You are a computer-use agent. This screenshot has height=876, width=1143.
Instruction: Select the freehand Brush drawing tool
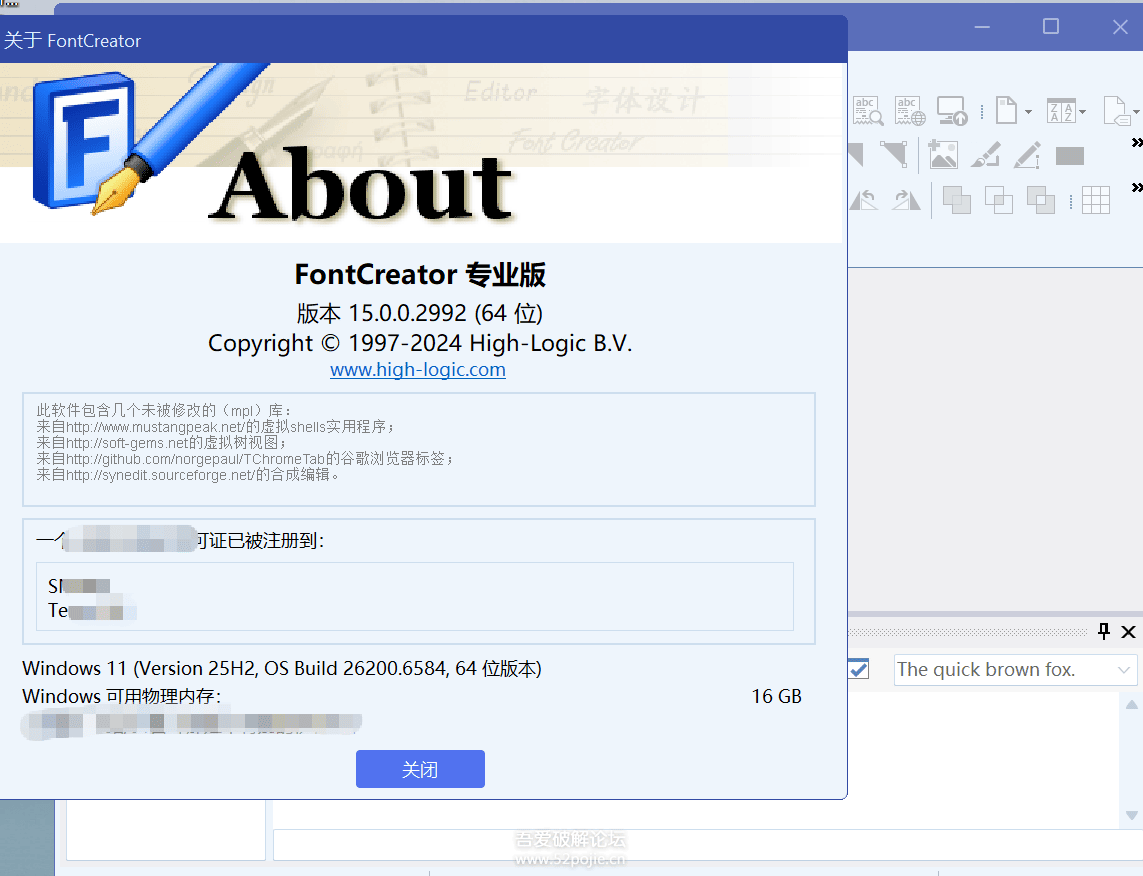pos(985,155)
